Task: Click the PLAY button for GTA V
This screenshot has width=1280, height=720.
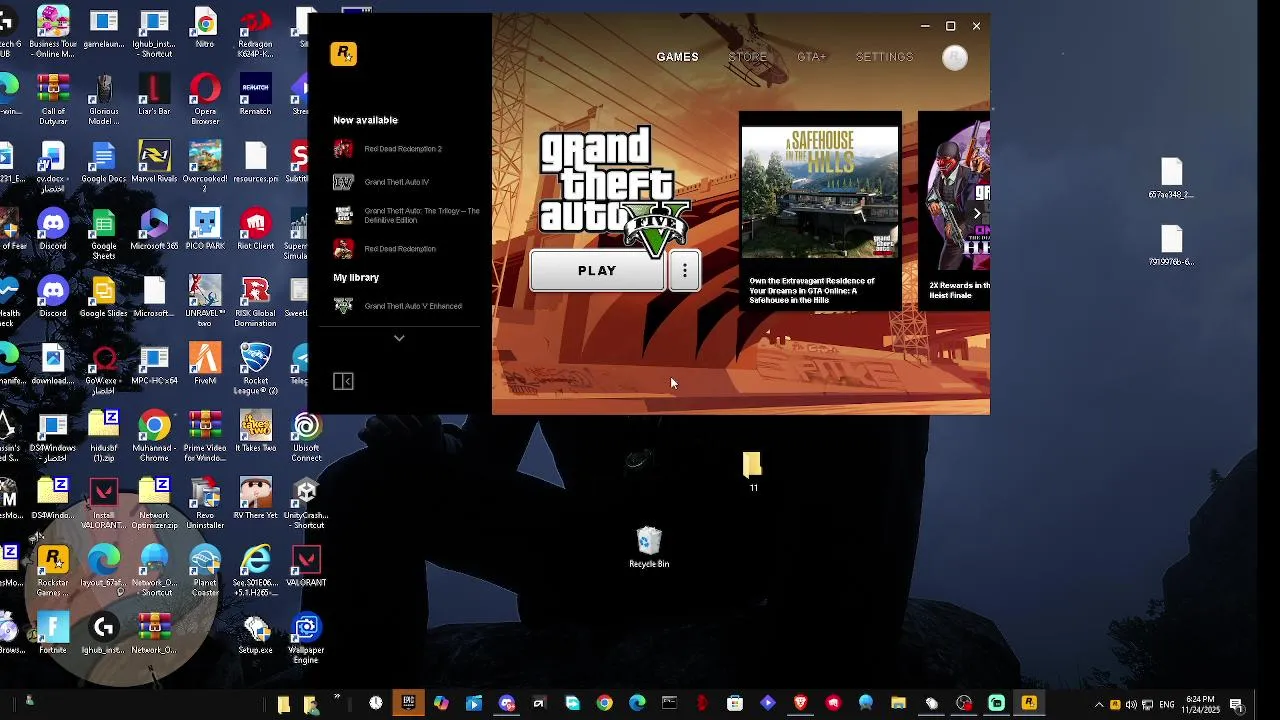Action: pyautogui.click(x=597, y=271)
